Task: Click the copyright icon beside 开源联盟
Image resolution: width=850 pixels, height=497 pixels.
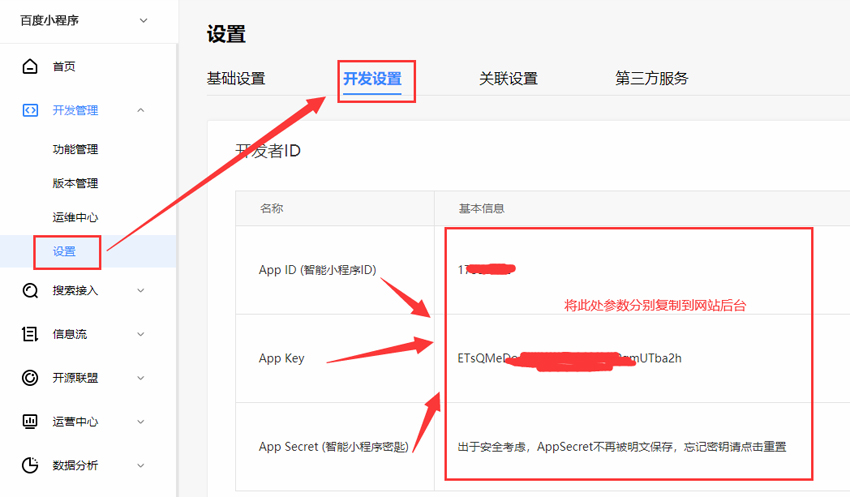Action: 30,378
